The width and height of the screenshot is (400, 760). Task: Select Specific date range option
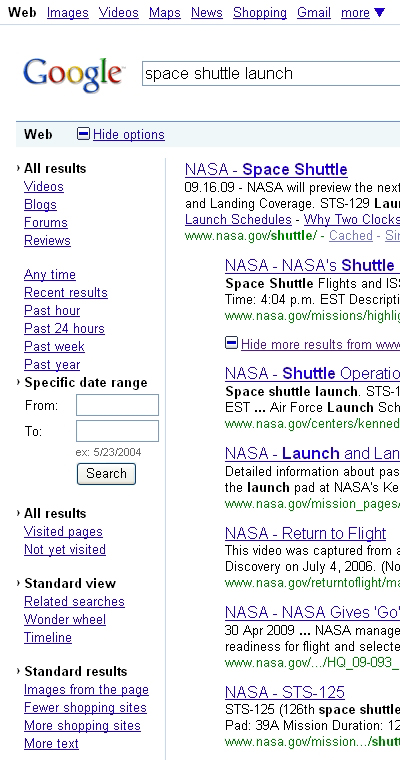[x=86, y=382]
